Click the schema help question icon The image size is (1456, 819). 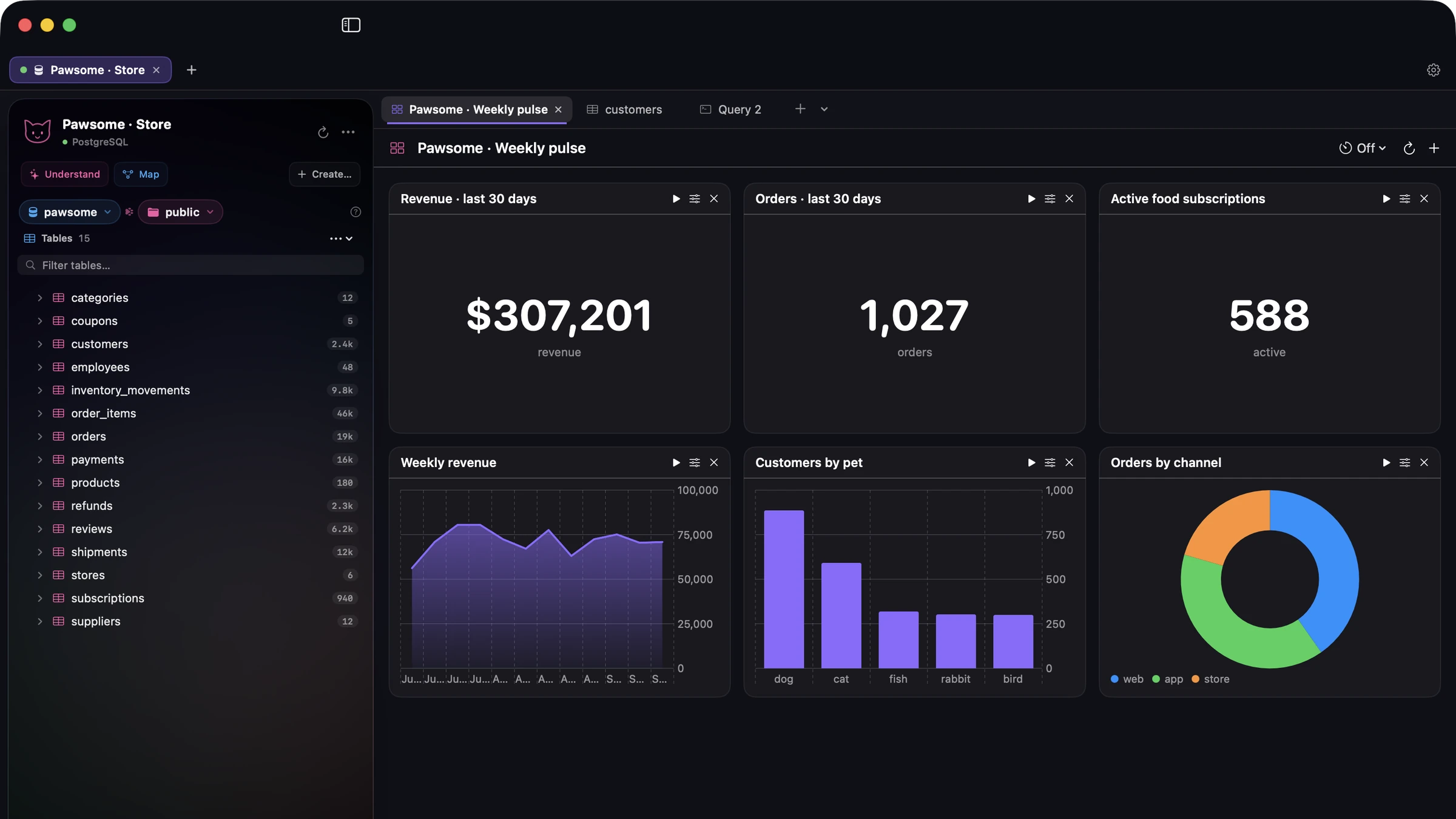(x=356, y=212)
